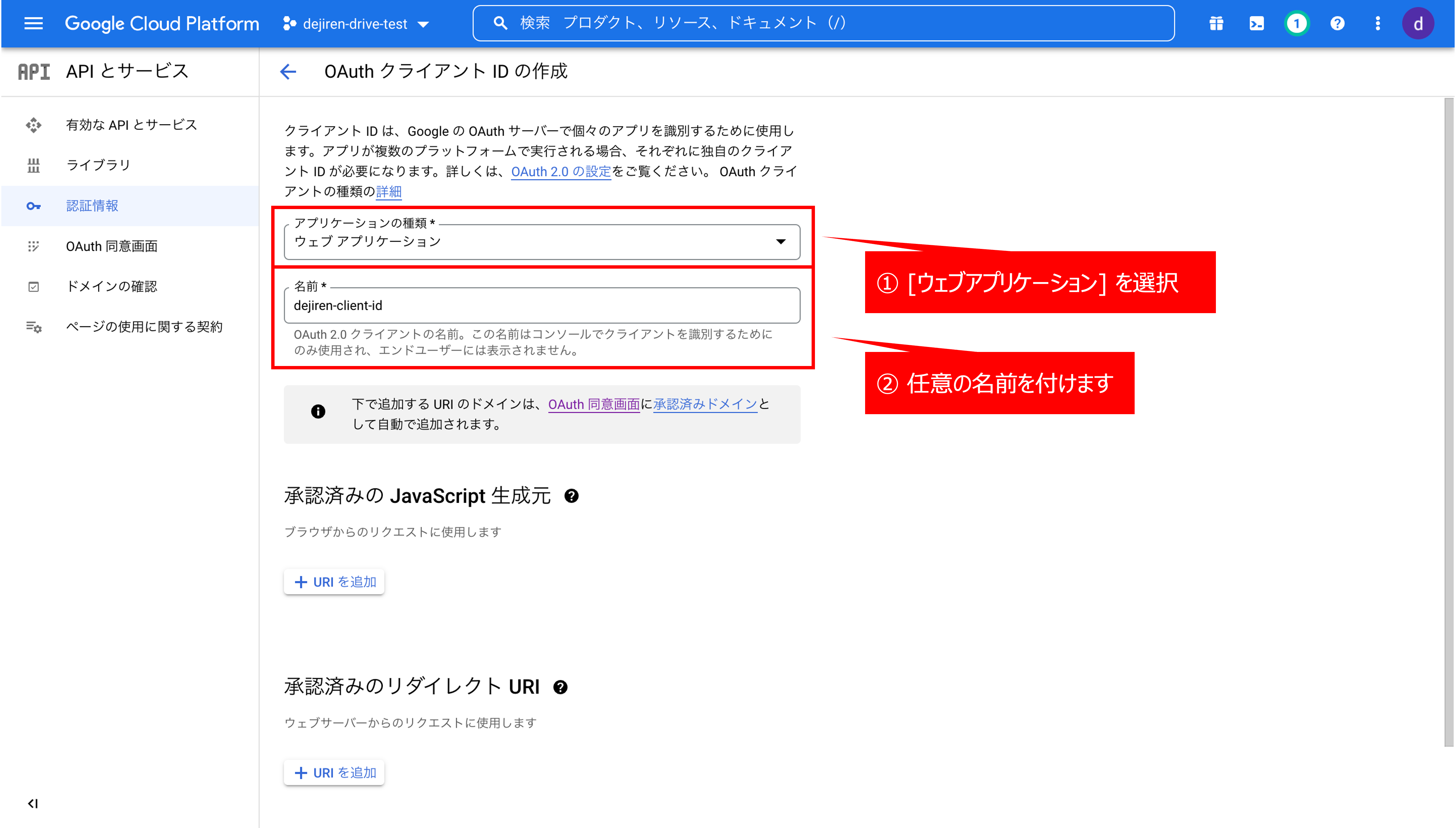
Task: Focus the product and resource search box
Action: 823,23
